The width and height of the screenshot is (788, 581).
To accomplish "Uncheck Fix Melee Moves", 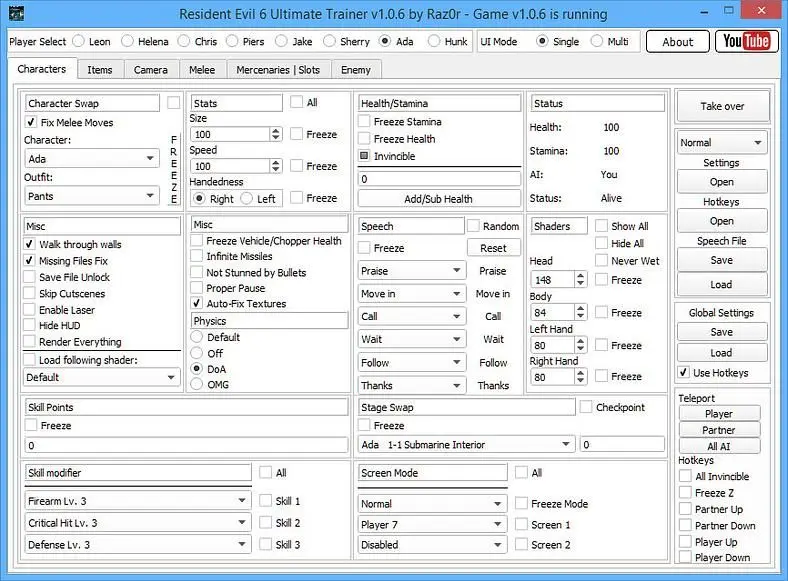I will tap(31, 122).
